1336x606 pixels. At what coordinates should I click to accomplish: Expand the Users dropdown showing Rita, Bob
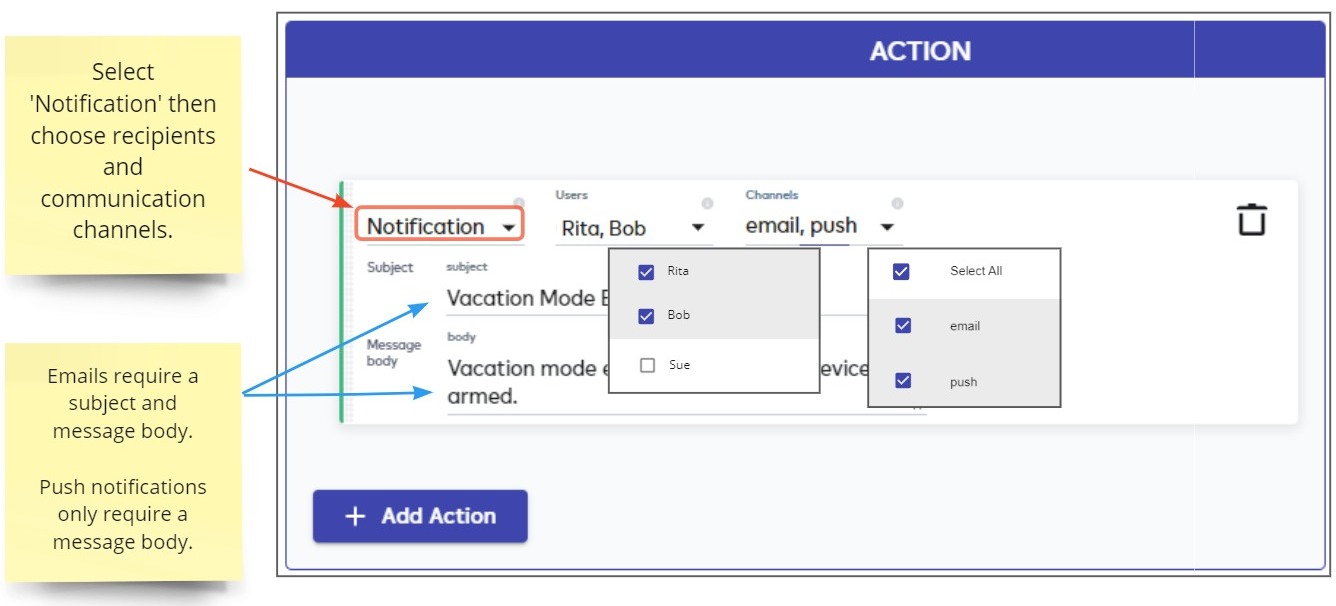(x=634, y=228)
